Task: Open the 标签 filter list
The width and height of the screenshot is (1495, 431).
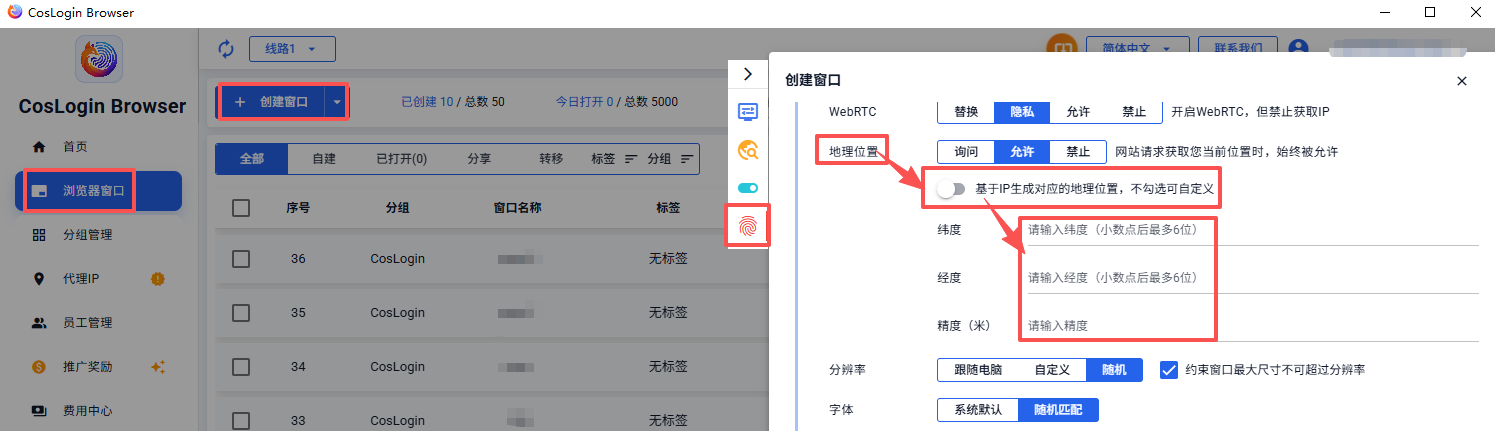Action: click(614, 158)
